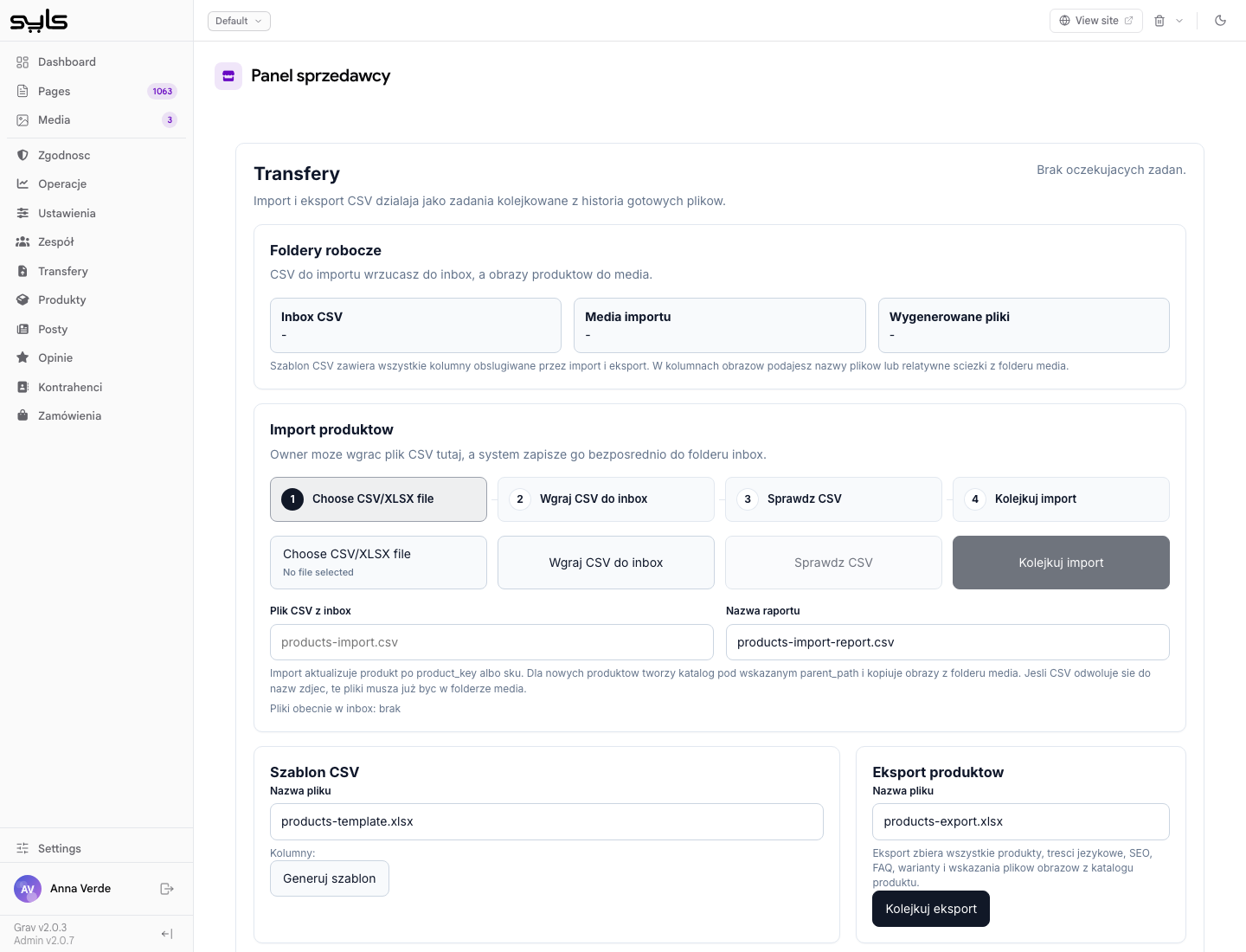Click the Generuj szablon button

(x=330, y=878)
